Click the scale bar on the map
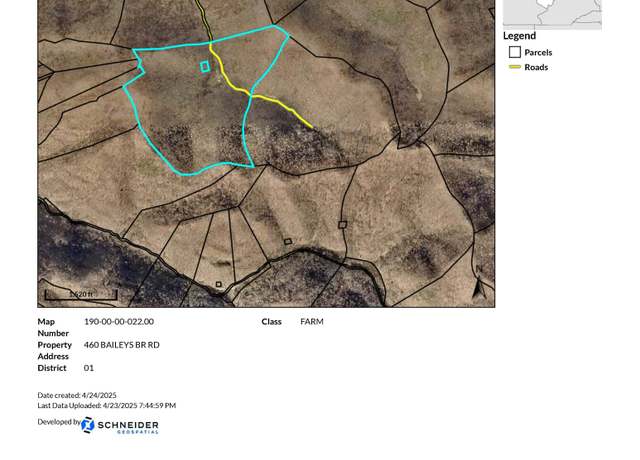This screenshot has width=640, height=460. (x=81, y=295)
